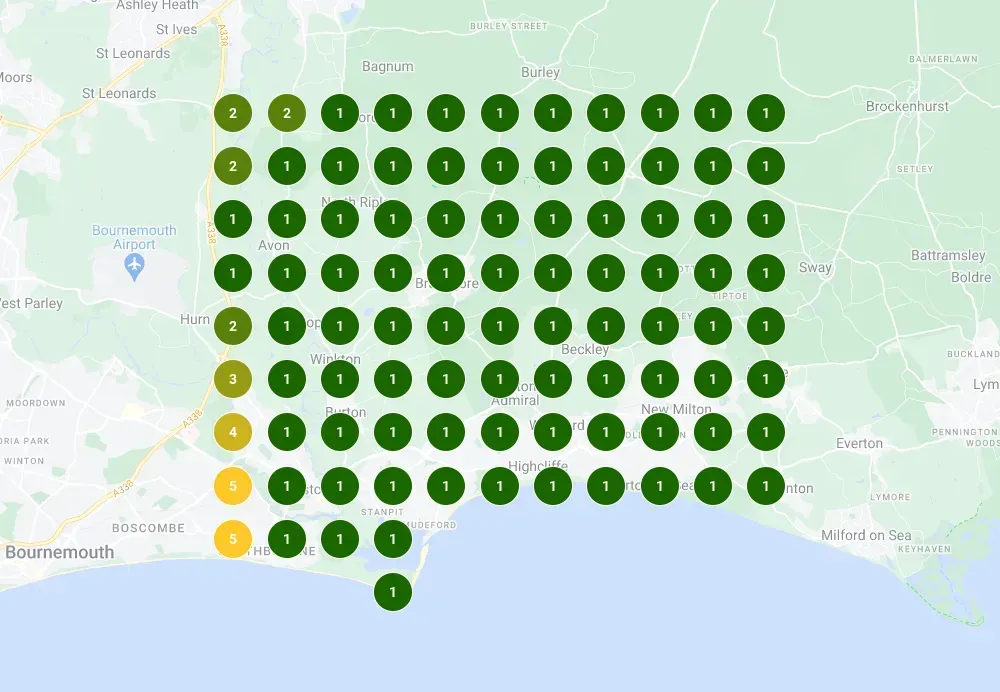This screenshot has width=1000, height=692.
Task: Click the yellow 5 marker nearest Boscombe
Action: pyautogui.click(x=233, y=539)
